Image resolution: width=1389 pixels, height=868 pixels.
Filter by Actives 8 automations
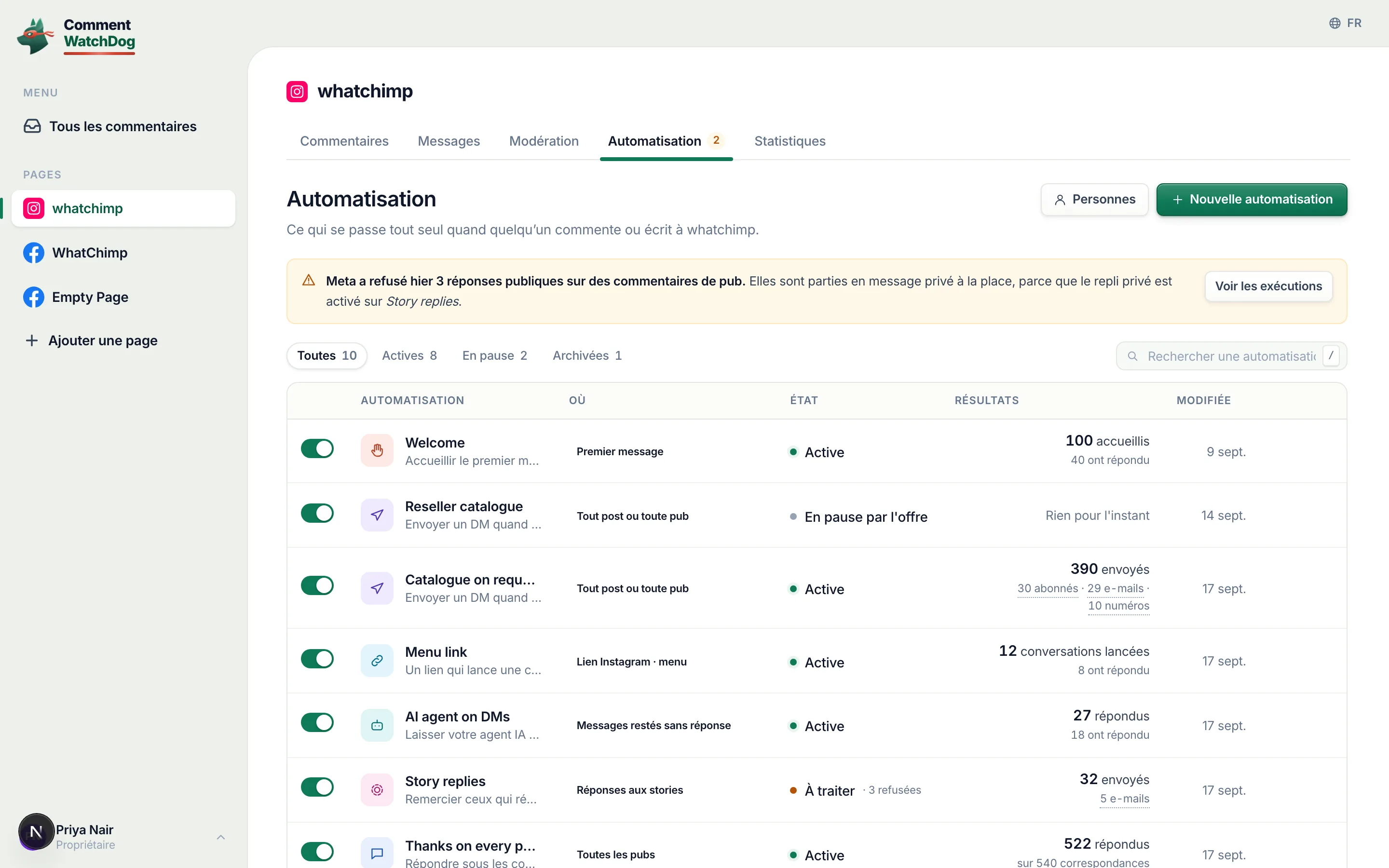click(x=409, y=356)
